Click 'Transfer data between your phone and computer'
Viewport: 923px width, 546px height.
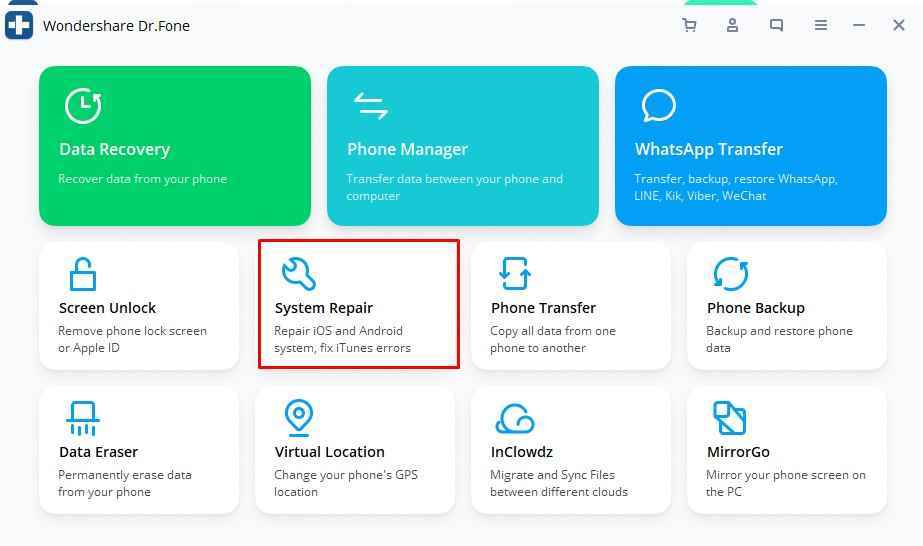[x=454, y=187]
